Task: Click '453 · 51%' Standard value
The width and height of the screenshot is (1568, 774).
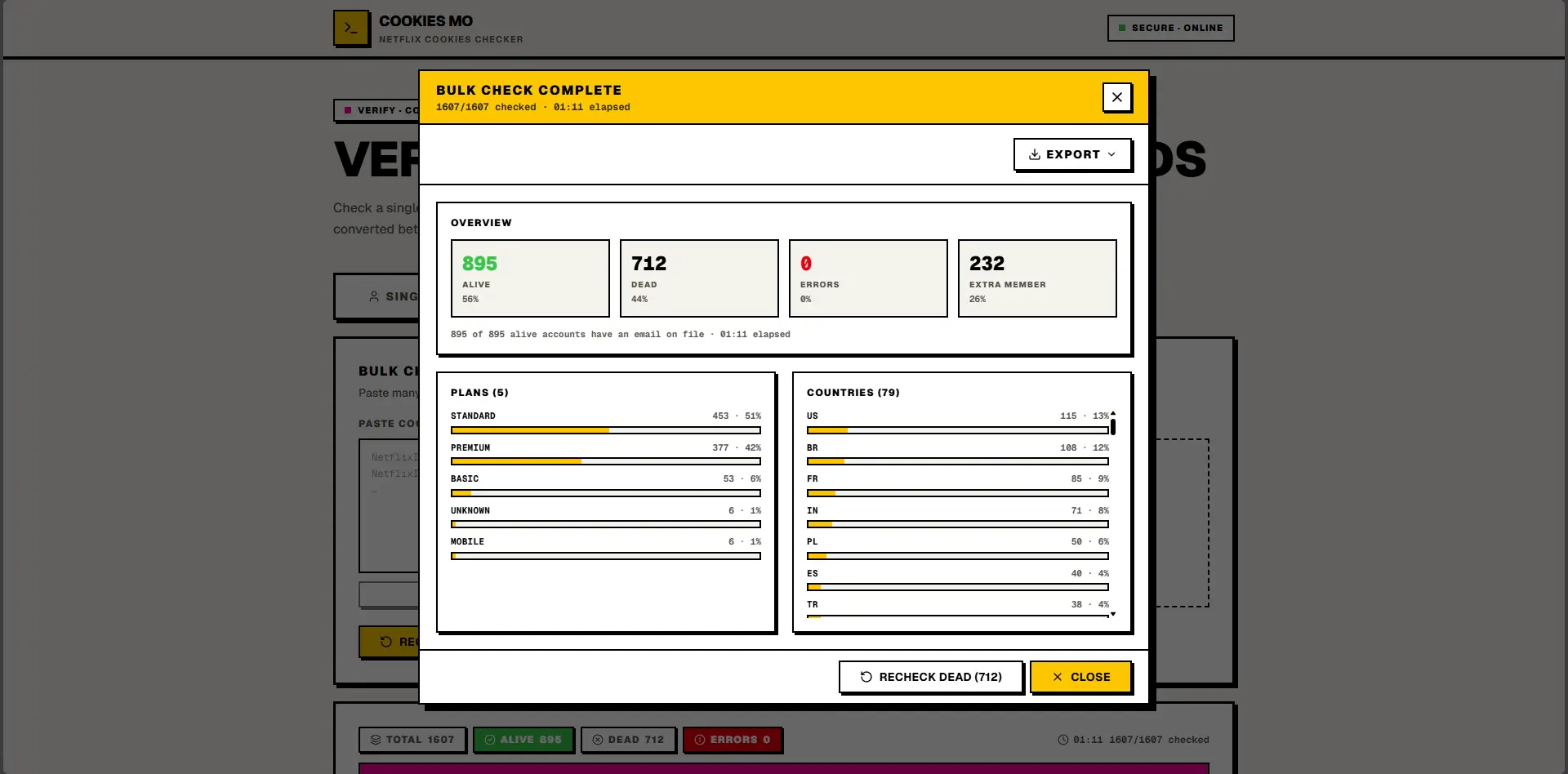Action: (737, 416)
